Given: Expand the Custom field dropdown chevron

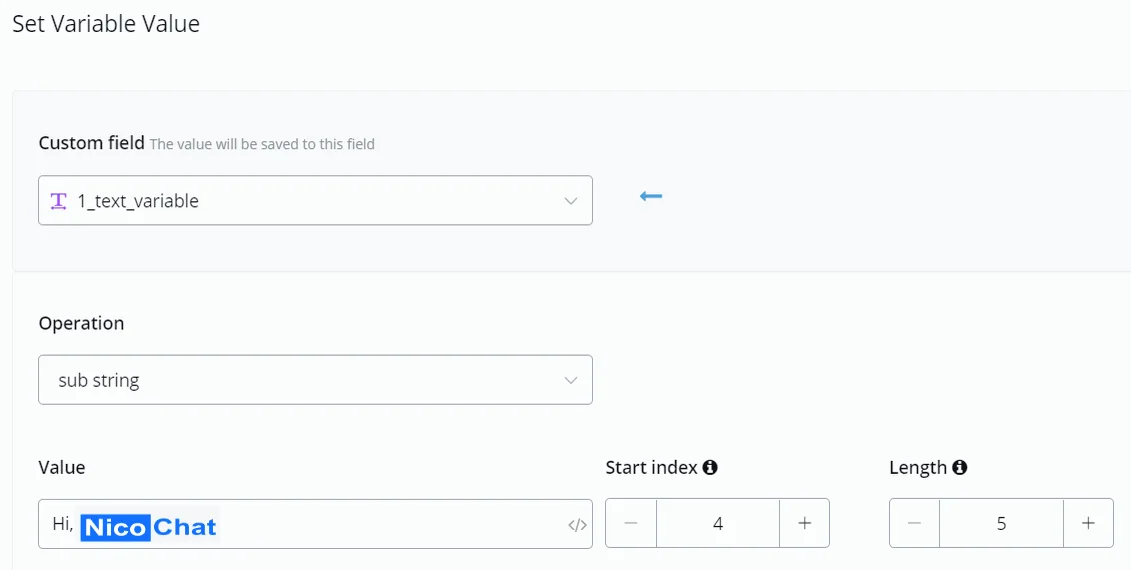Looking at the screenshot, I should (571, 201).
